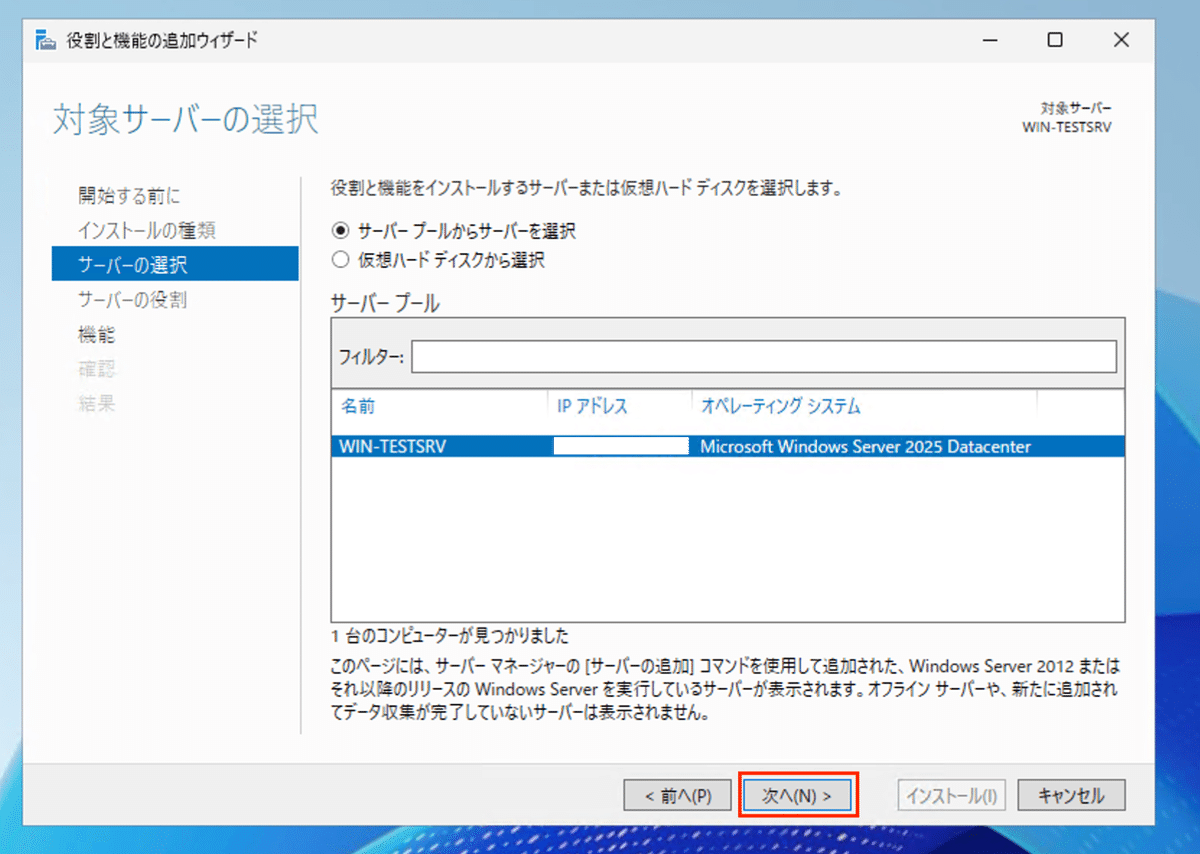Maximize the wizard window
This screenshot has height=854, width=1200.
click(1054, 40)
